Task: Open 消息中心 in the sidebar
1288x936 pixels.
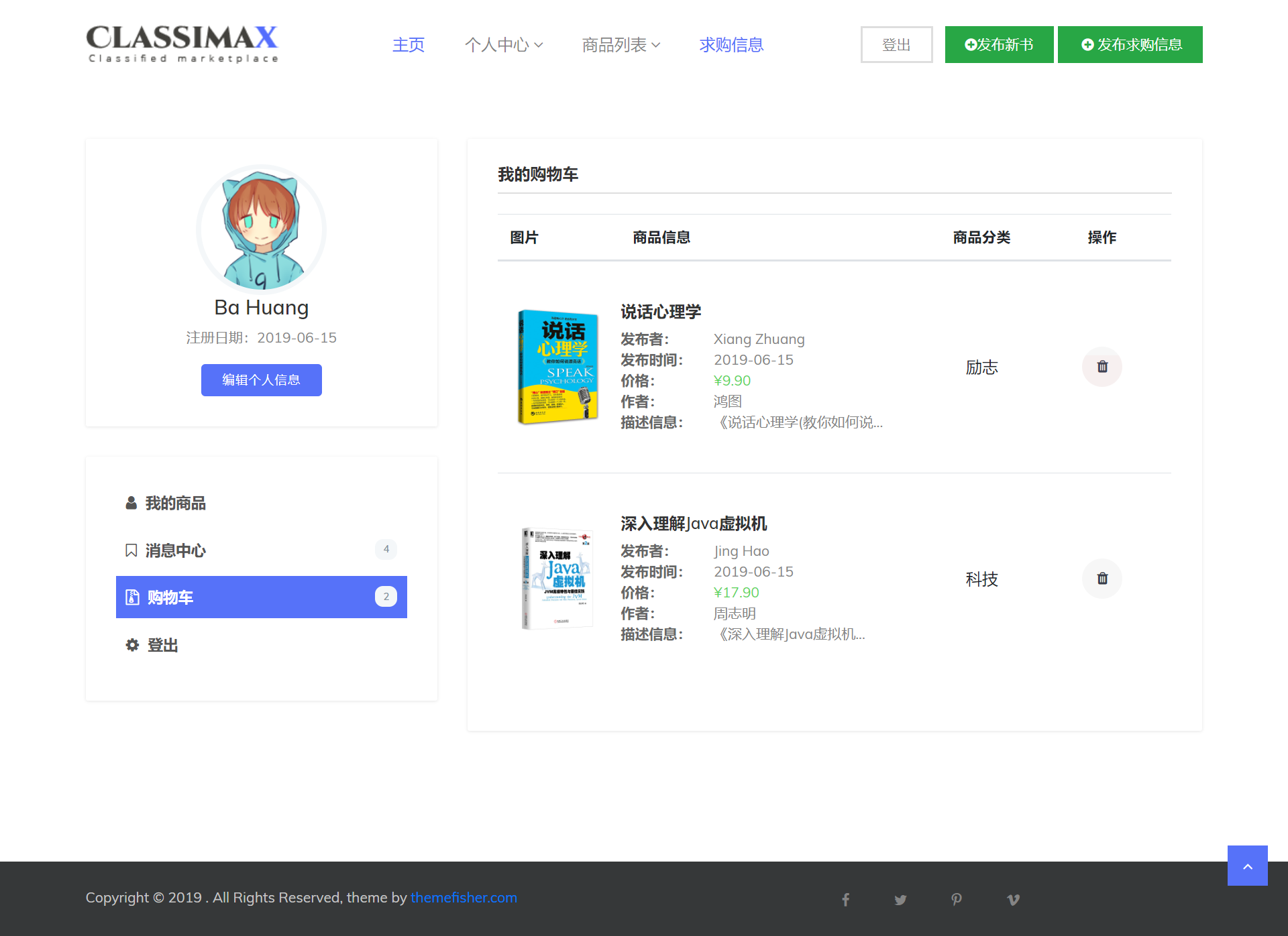Action: (x=175, y=550)
